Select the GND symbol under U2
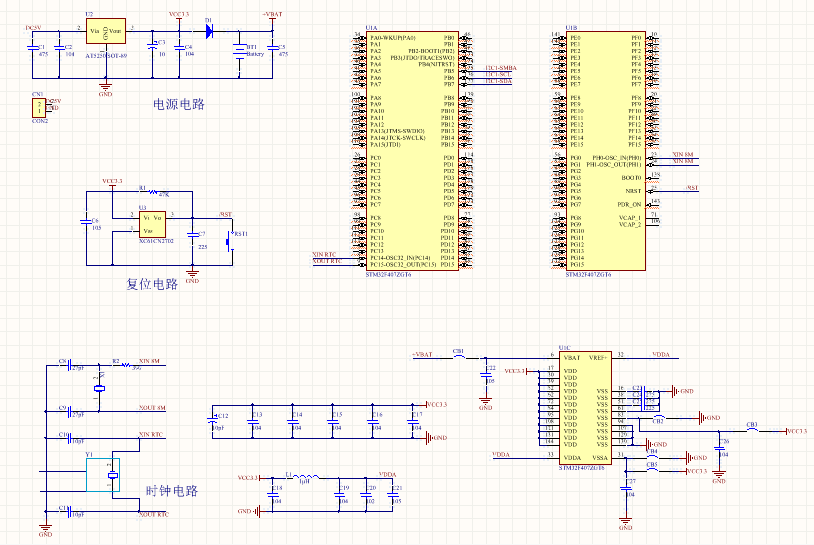The width and height of the screenshot is (814, 545). coord(105,87)
